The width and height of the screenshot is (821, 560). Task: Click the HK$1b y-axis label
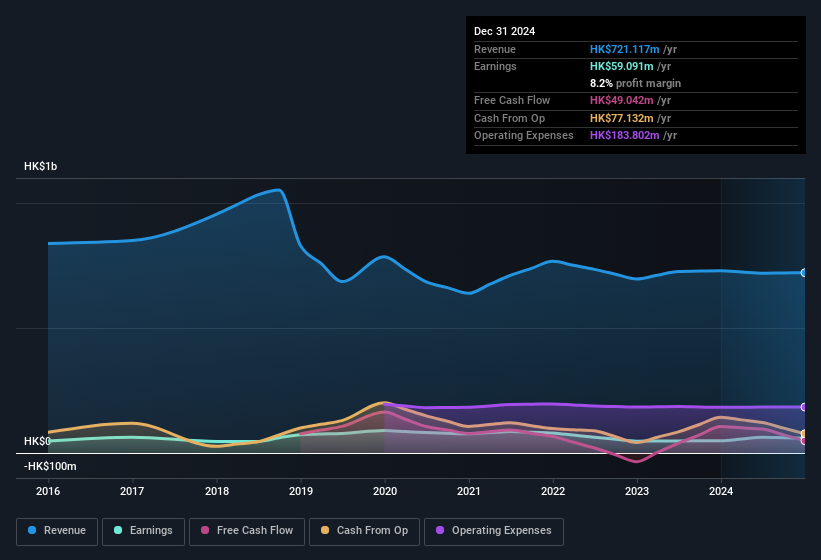(40, 166)
